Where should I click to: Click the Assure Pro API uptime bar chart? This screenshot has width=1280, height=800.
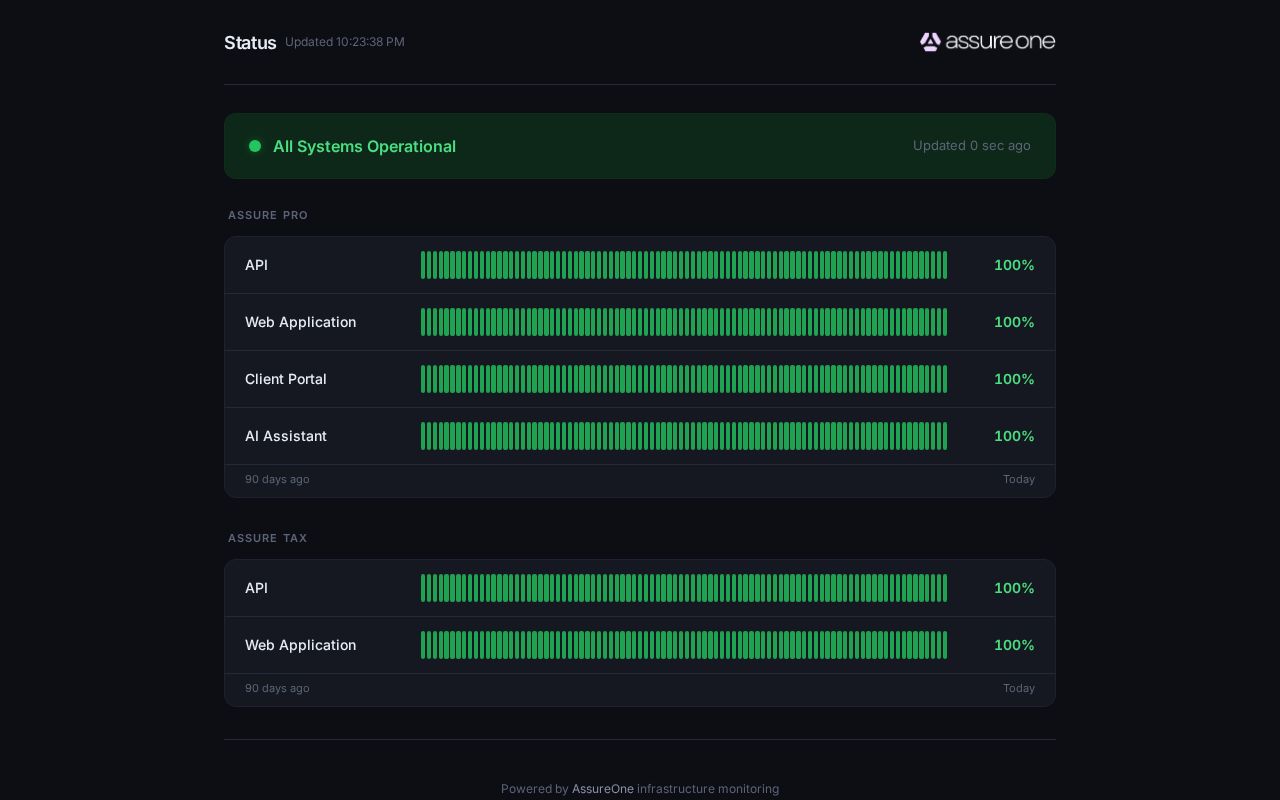(684, 265)
